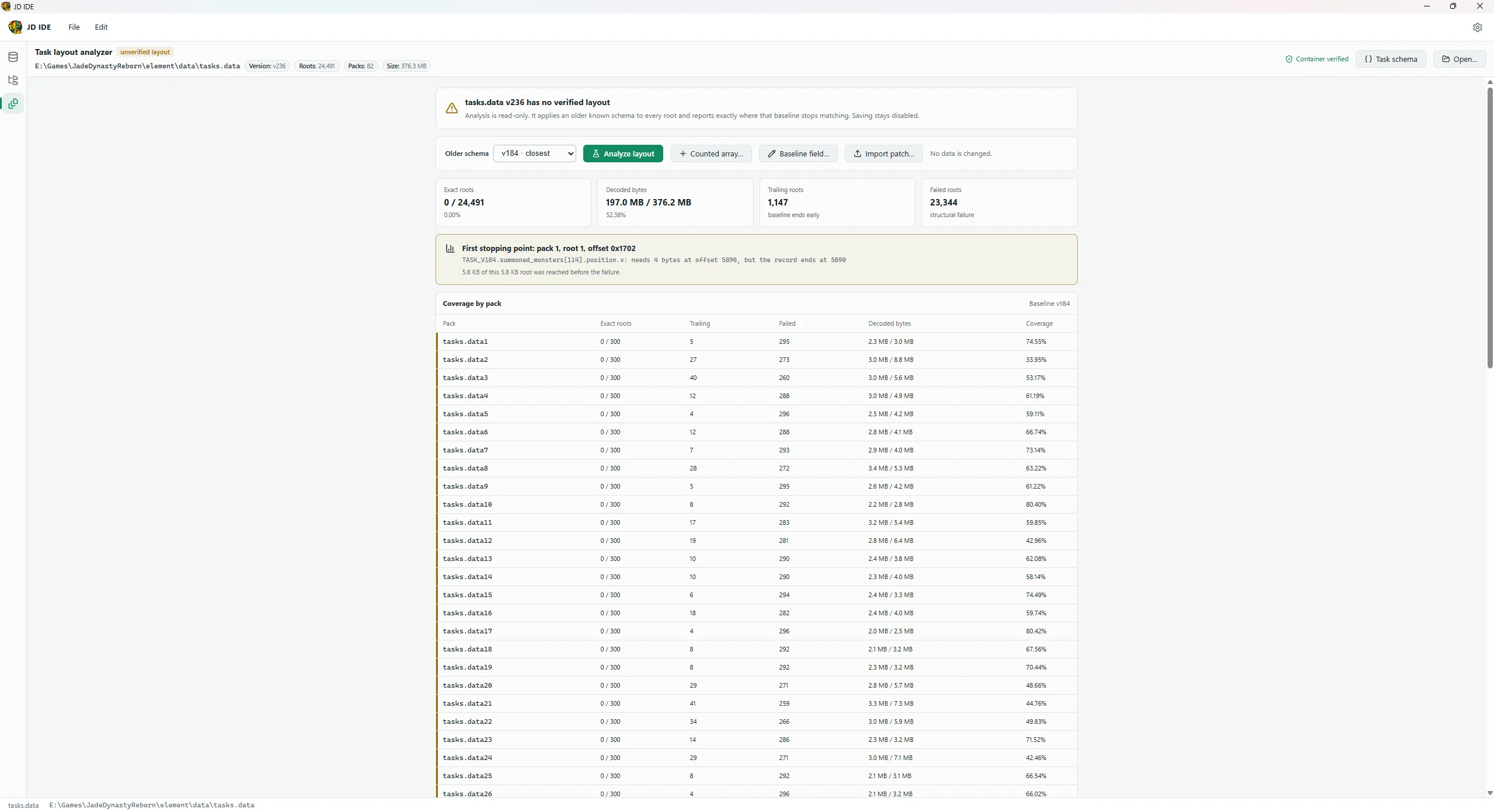
Task: Click Import patch... button
Action: 883,154
